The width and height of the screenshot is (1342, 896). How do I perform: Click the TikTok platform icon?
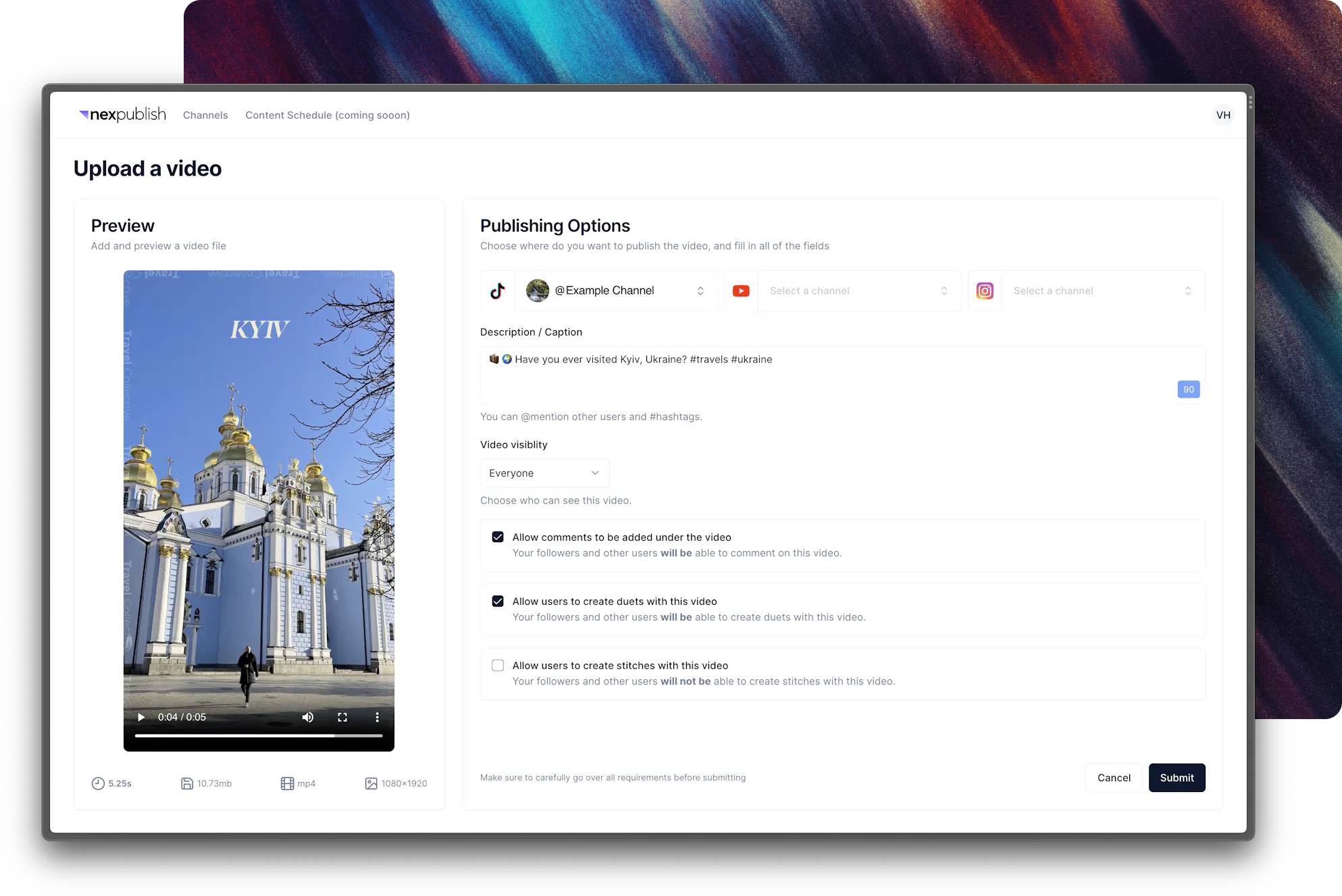[498, 291]
